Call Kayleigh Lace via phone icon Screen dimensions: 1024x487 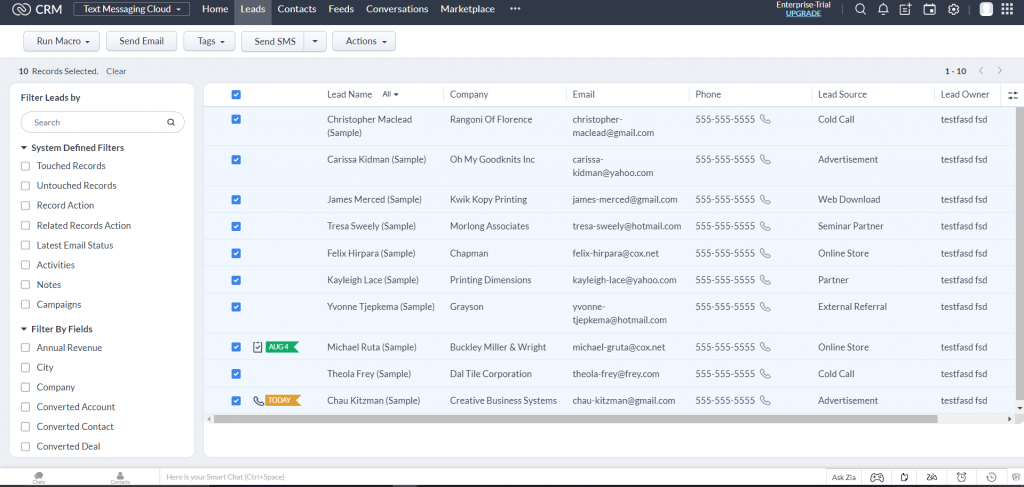[765, 279]
